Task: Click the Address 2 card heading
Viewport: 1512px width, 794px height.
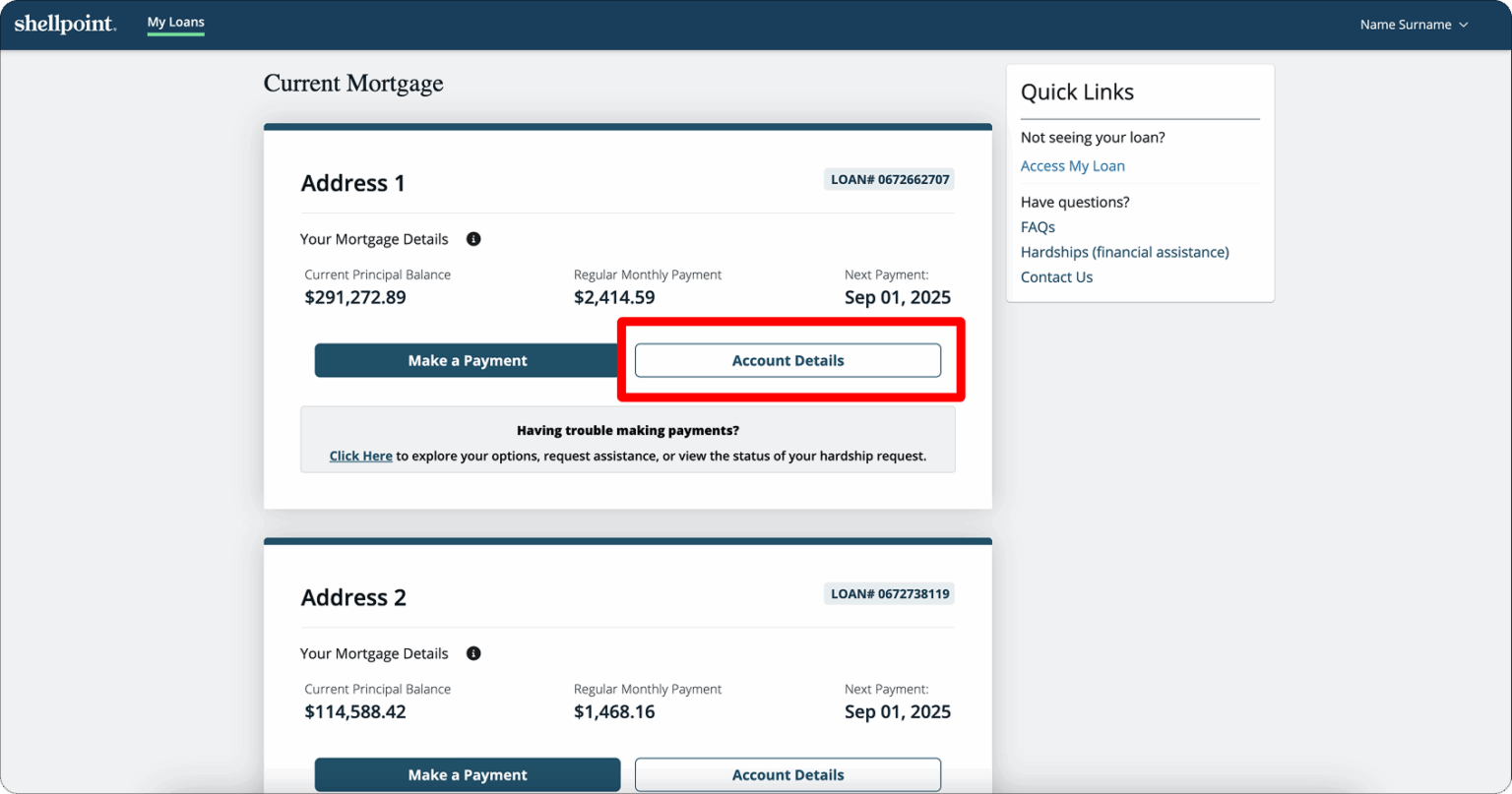Action: (353, 597)
